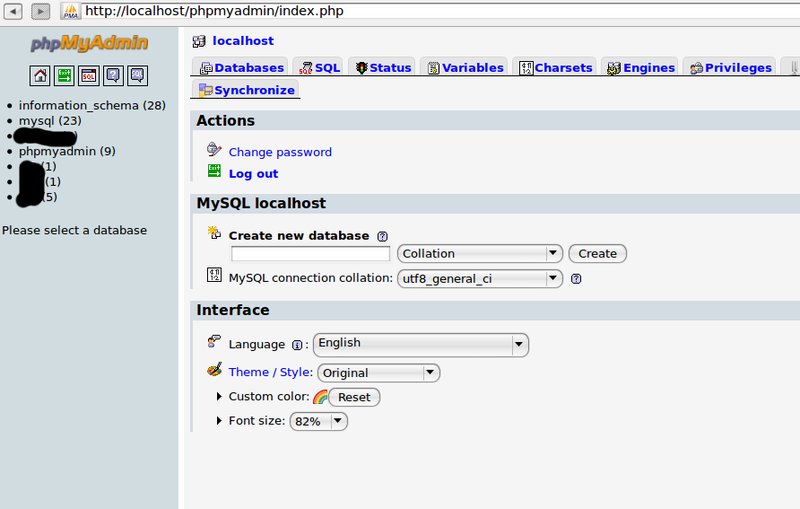Click the Language speech icon

tap(214, 340)
